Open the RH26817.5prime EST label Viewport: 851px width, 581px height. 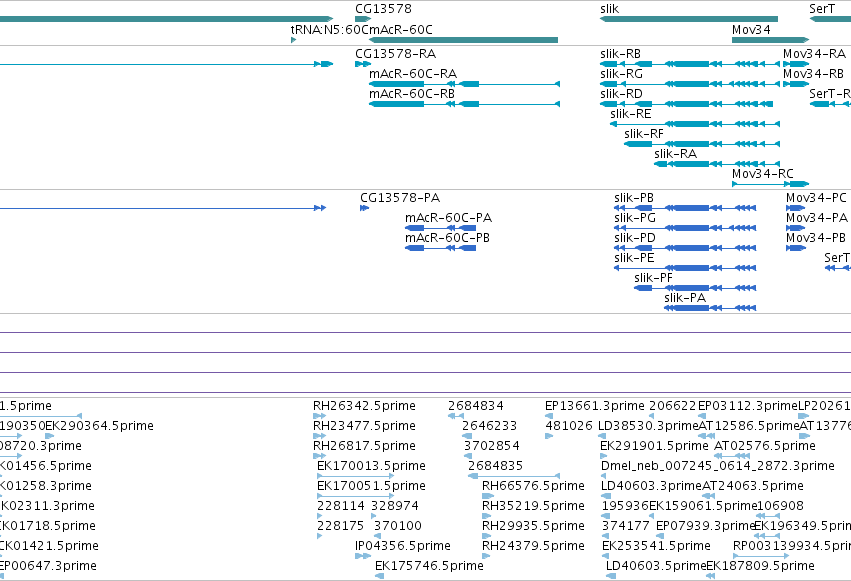[364, 446]
